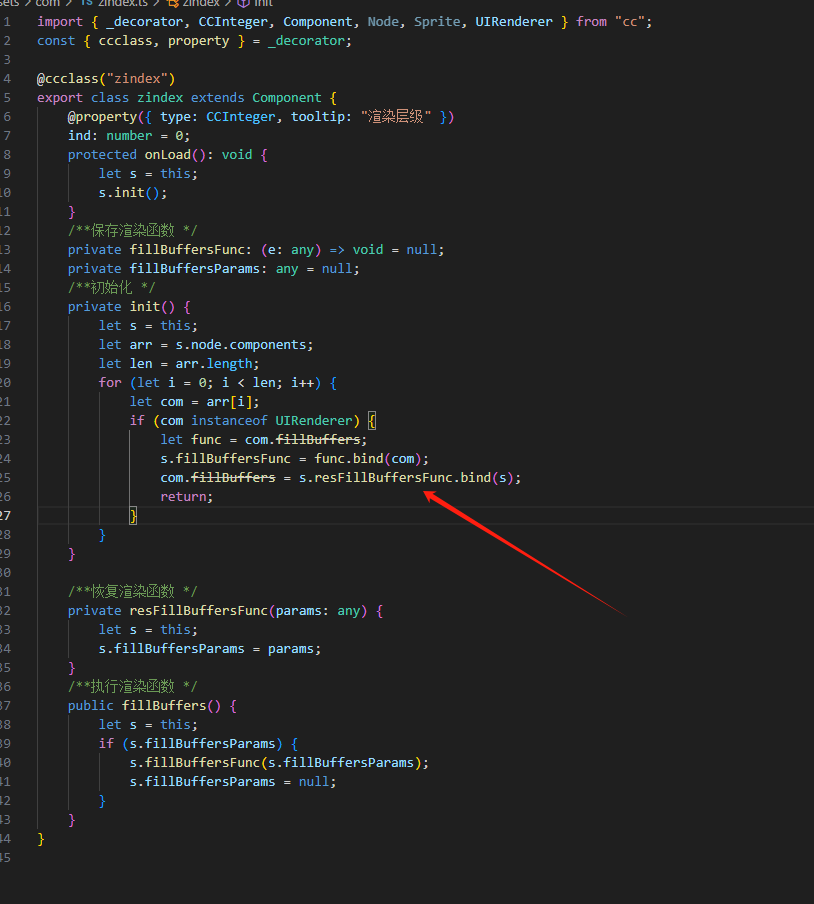Click the comment '/**恢复渲染函数 */'
The height and width of the screenshot is (904, 814).
click(x=133, y=592)
